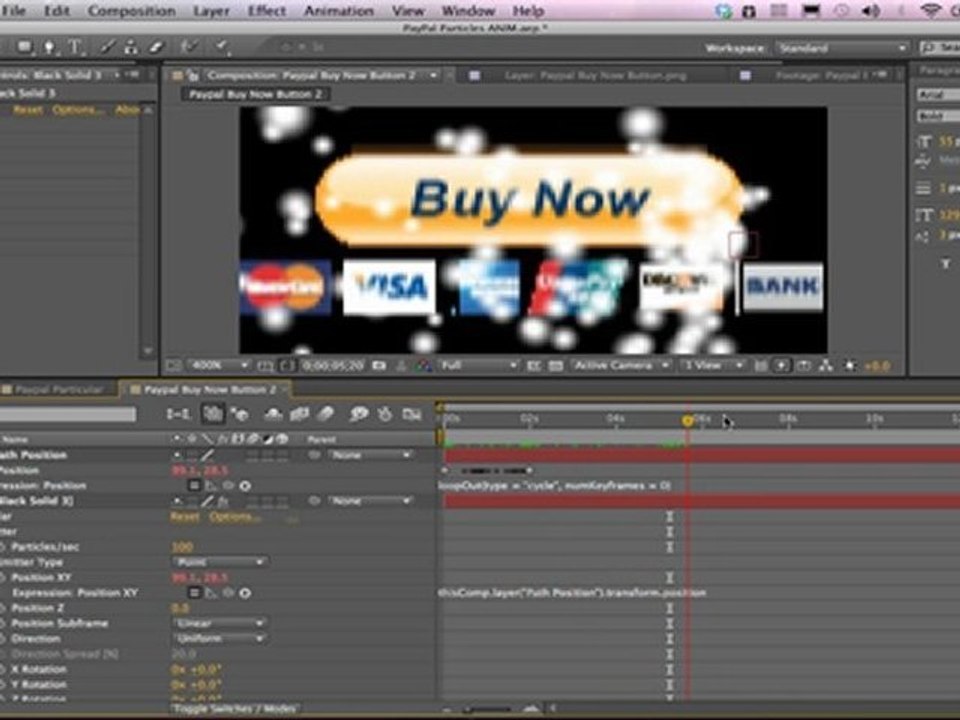Screen dimensions: 960x720
Task: Open Parent dropdown for Black Solid layer
Action: point(370,501)
